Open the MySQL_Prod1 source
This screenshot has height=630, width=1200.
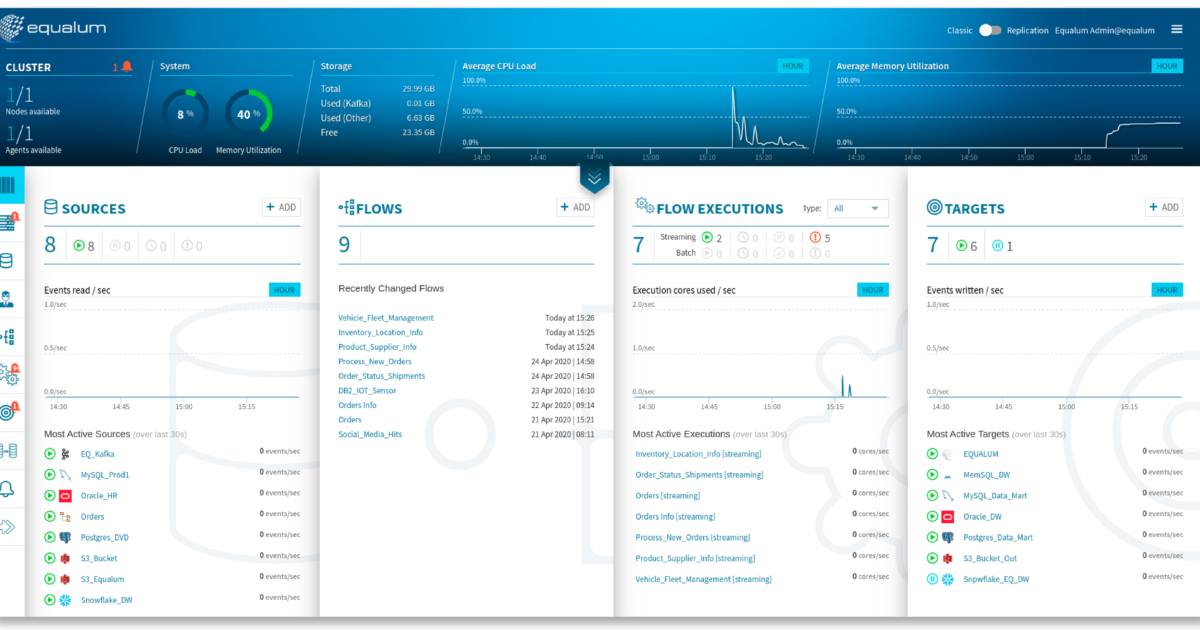(x=105, y=475)
